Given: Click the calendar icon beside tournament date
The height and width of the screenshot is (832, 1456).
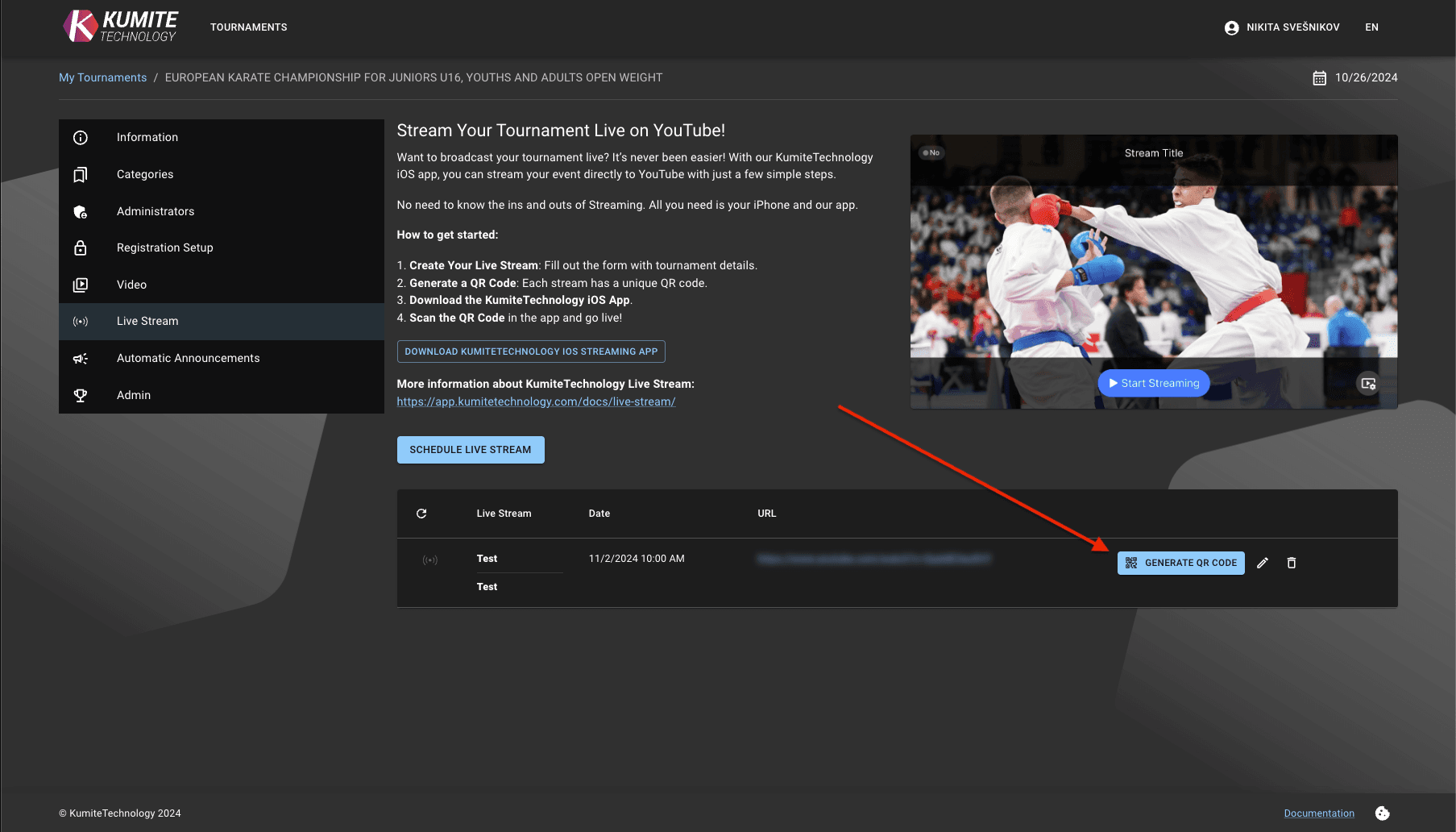Looking at the screenshot, I should [x=1319, y=78].
